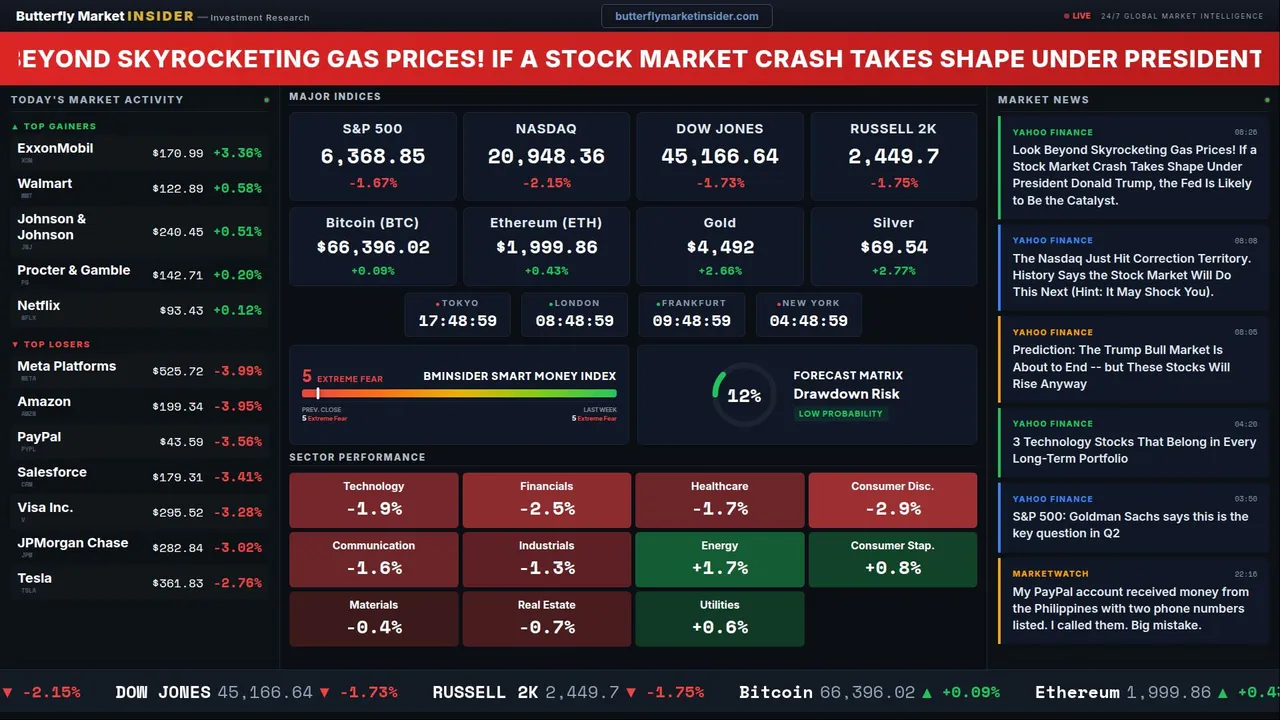The width and height of the screenshot is (1280, 720).
Task: Select the Tesla row in Top Losers
Action: tap(139, 582)
